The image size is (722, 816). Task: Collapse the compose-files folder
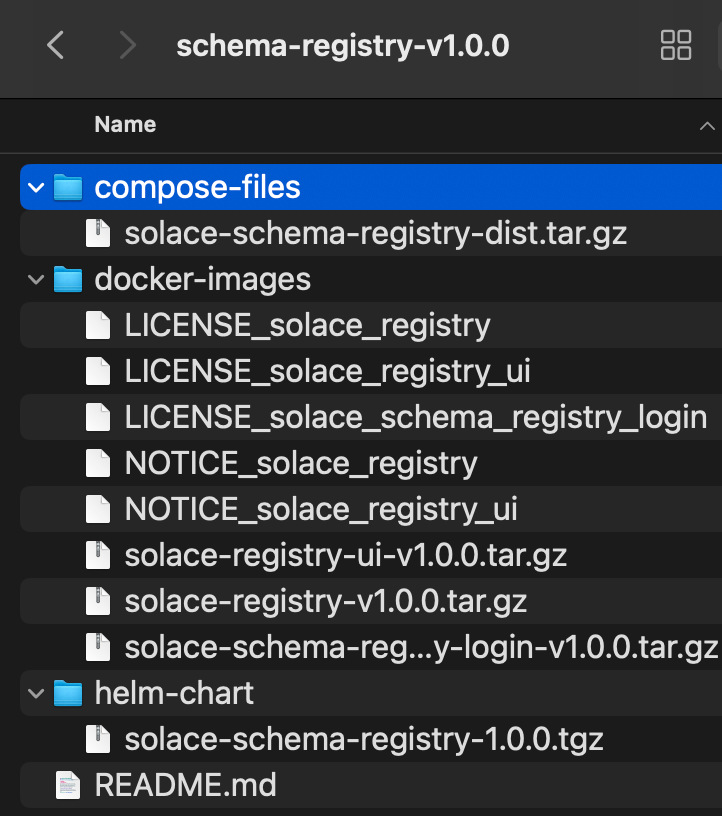click(37, 187)
